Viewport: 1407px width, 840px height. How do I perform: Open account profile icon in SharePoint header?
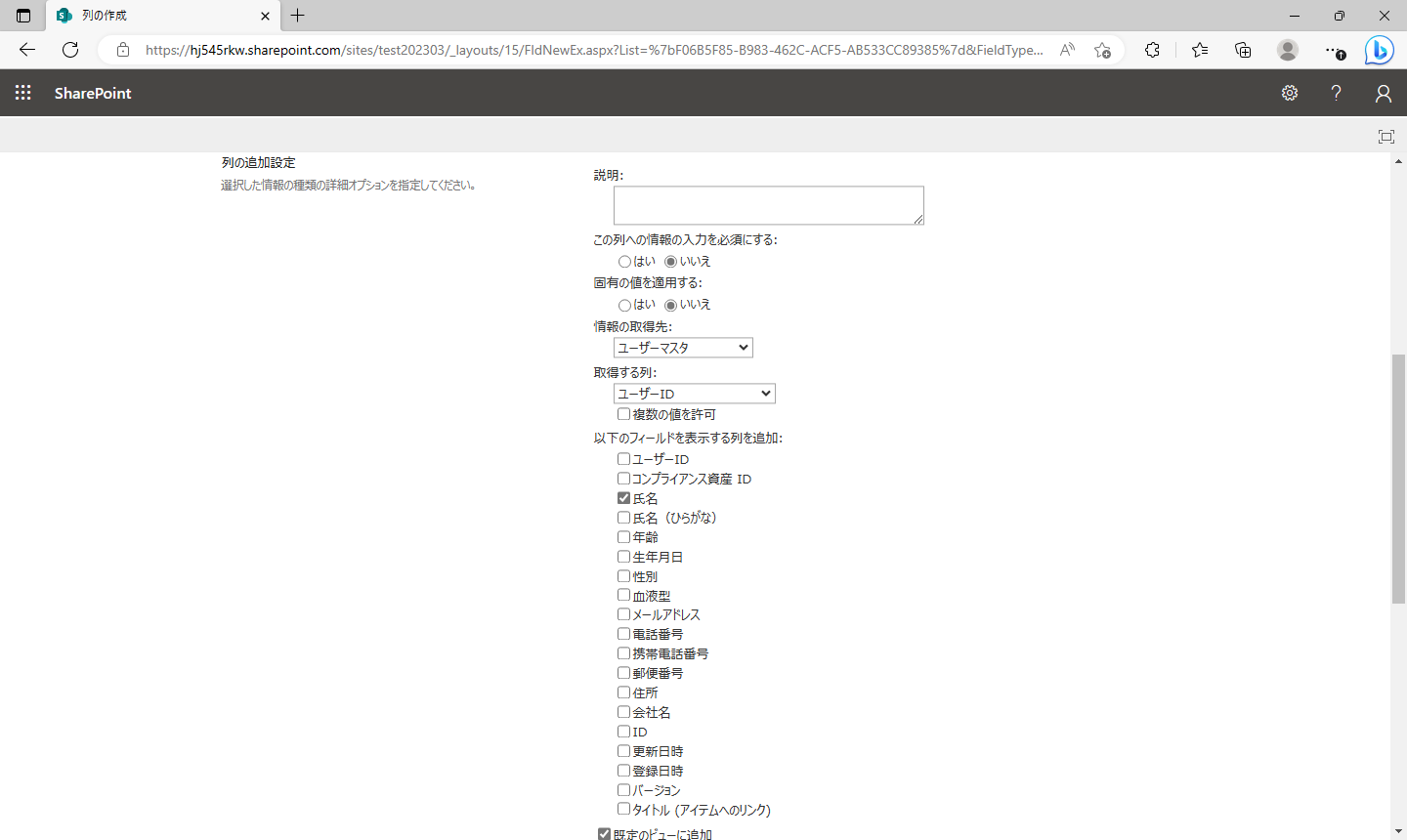1383,93
